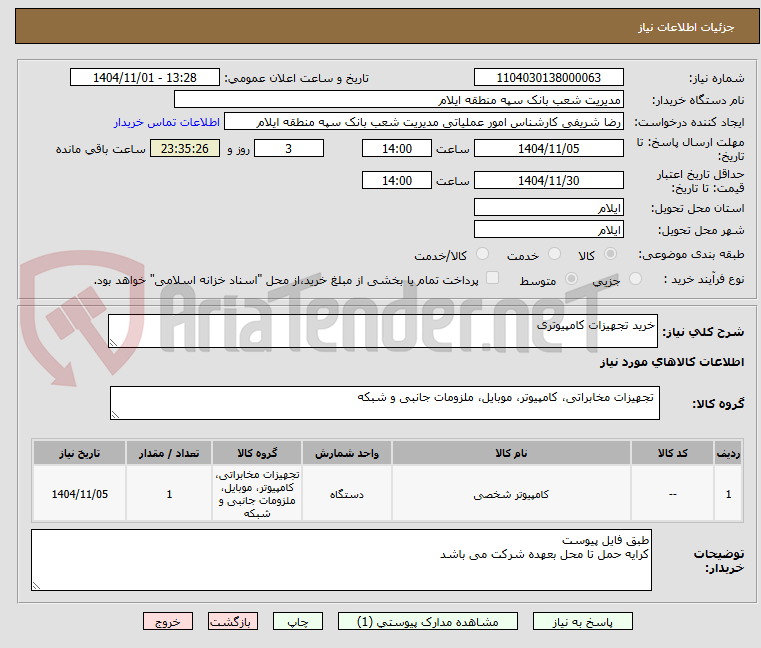Click the price validity date 1404/11/30 field
The width and height of the screenshot is (761, 648).
coord(548,181)
